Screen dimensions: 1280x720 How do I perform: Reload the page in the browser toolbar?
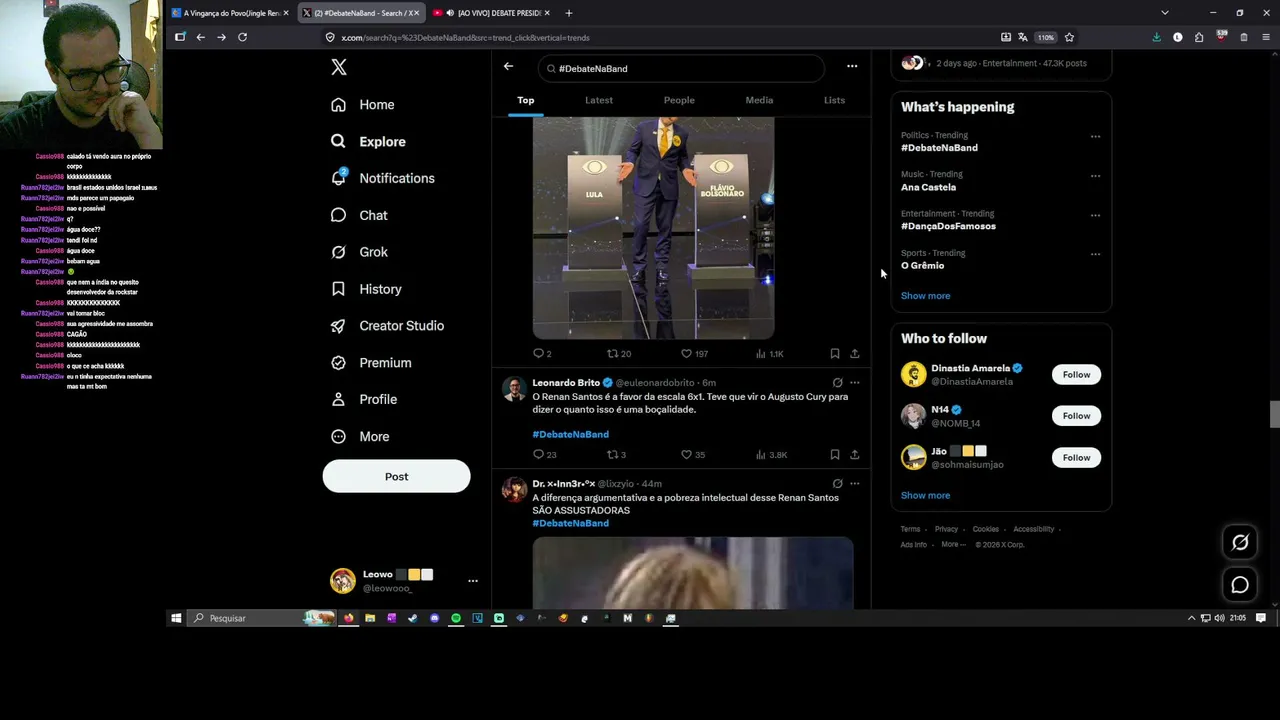point(242,37)
